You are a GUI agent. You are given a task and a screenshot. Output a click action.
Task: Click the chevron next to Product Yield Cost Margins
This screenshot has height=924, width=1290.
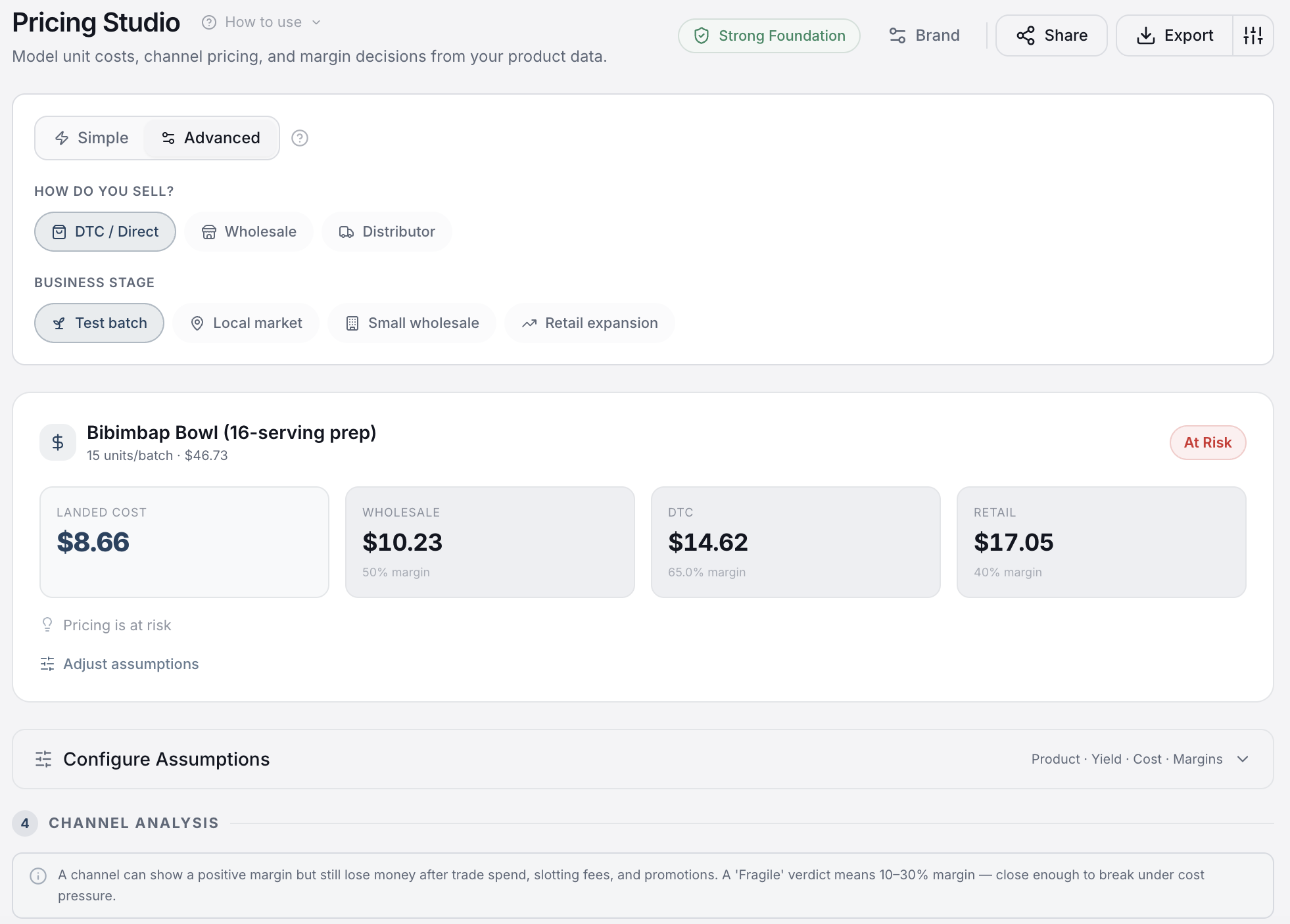pos(1243,759)
